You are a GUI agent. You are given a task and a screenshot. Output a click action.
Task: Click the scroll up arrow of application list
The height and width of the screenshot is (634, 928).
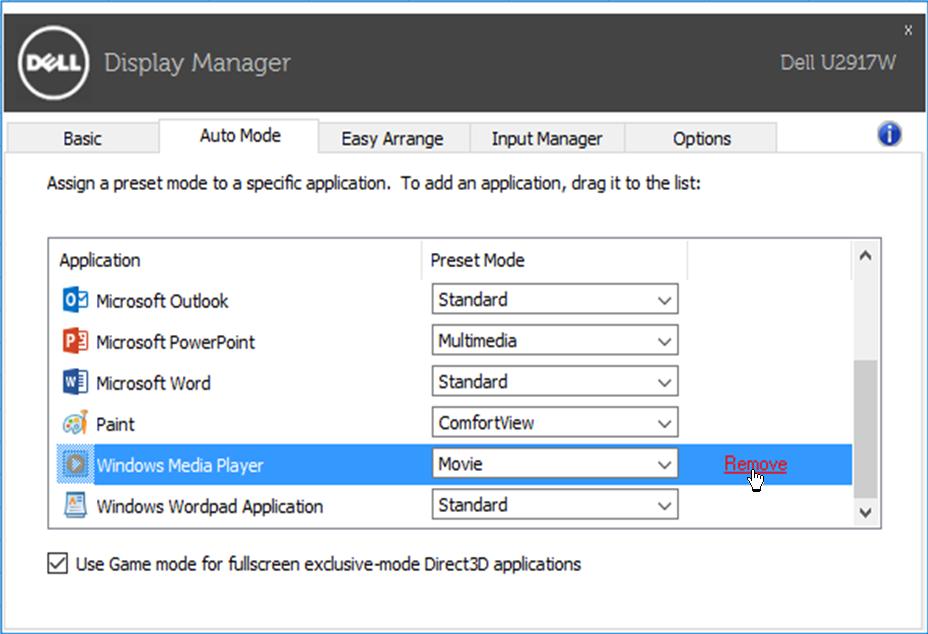[865, 256]
